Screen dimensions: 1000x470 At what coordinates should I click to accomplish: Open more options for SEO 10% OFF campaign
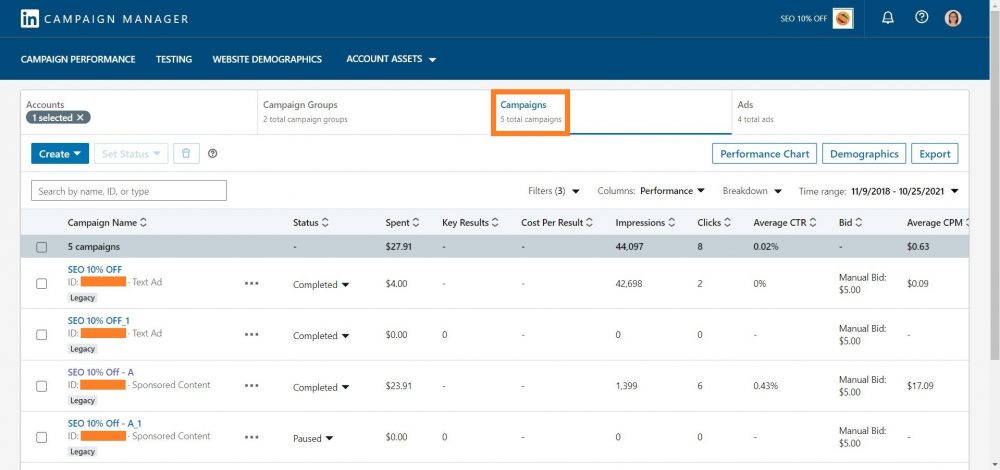251,283
